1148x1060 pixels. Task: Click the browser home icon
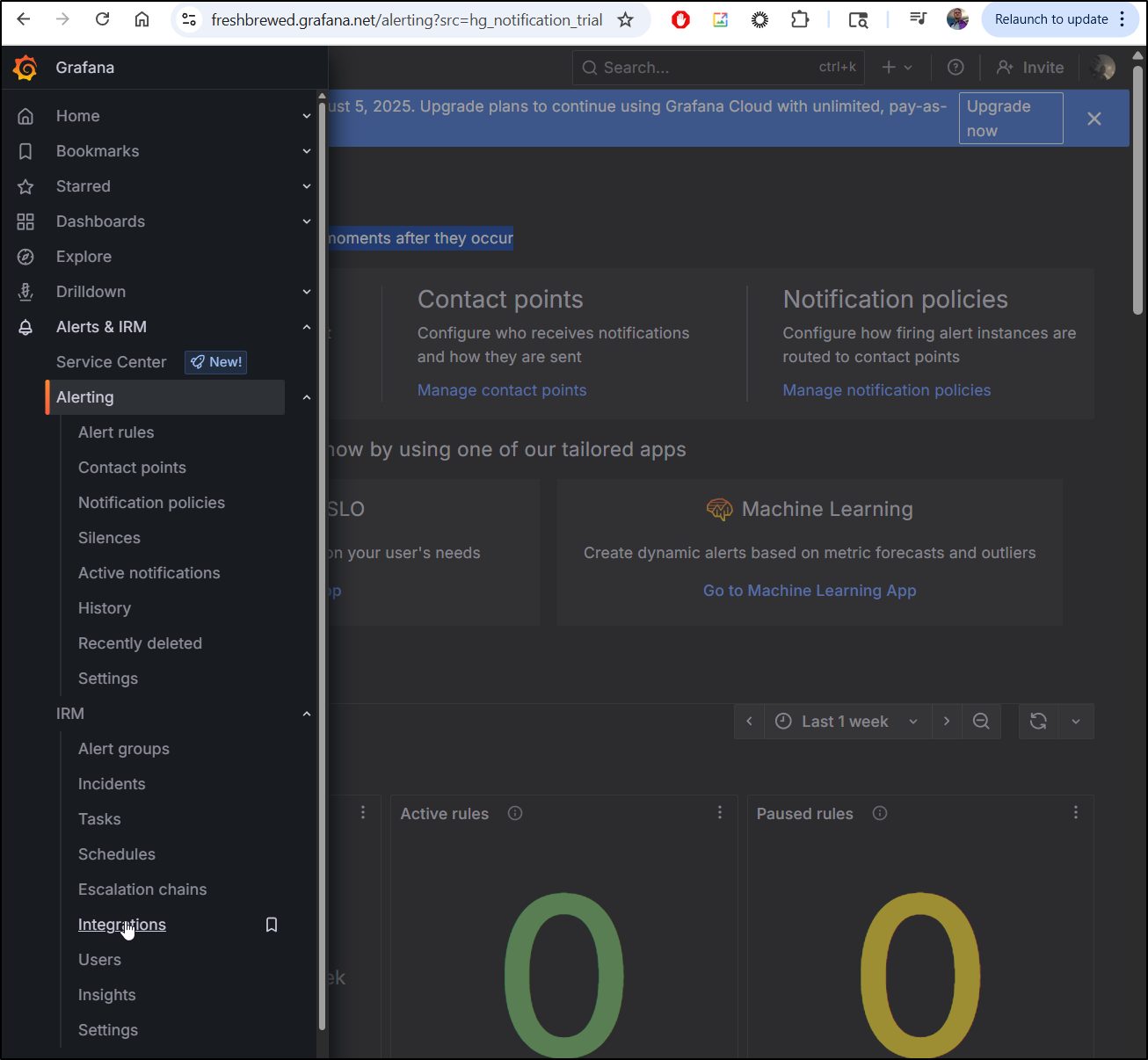click(142, 19)
